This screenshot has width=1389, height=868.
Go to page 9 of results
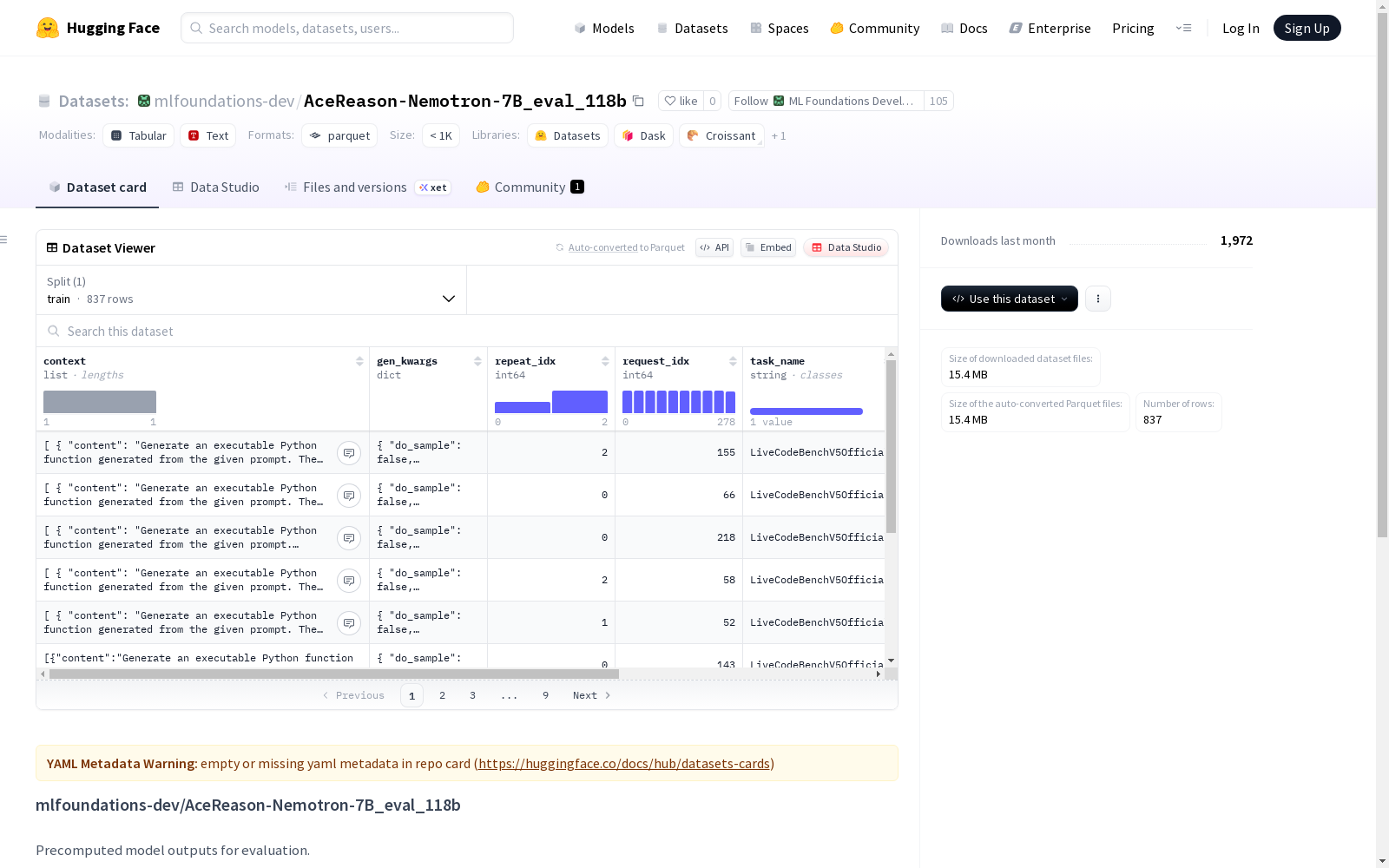click(545, 695)
